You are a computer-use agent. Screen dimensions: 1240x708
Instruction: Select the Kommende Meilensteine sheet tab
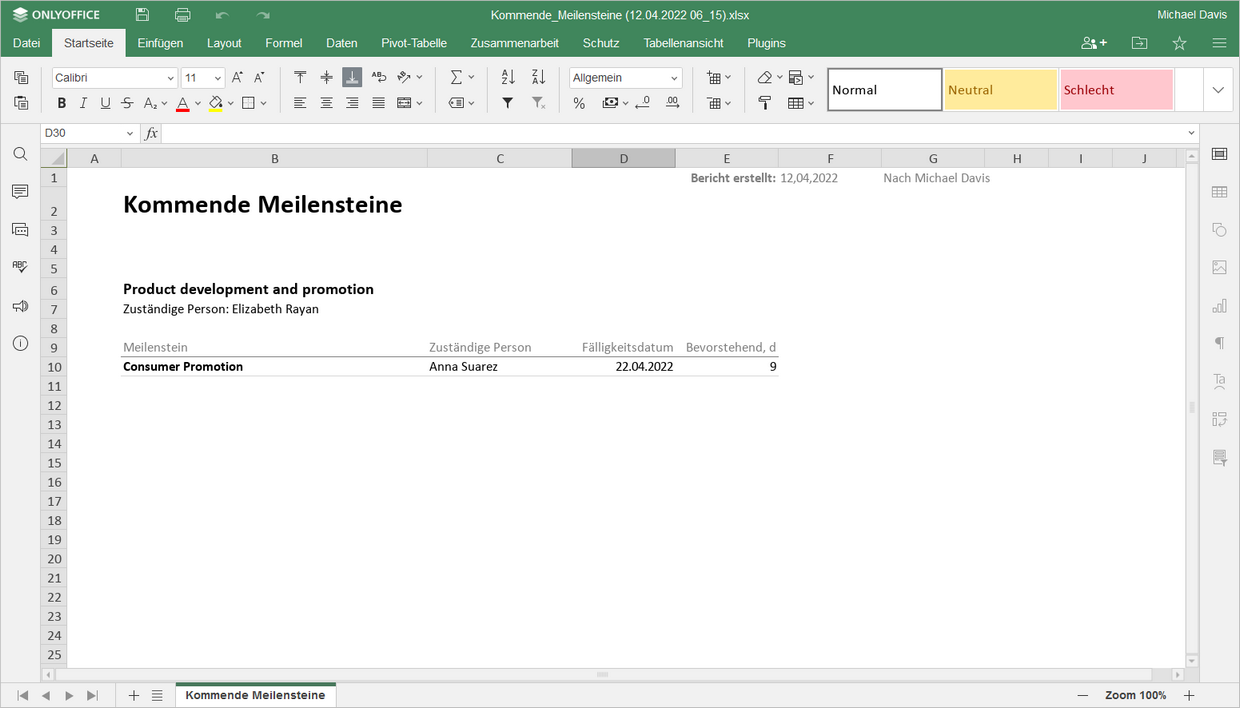pyautogui.click(x=255, y=695)
